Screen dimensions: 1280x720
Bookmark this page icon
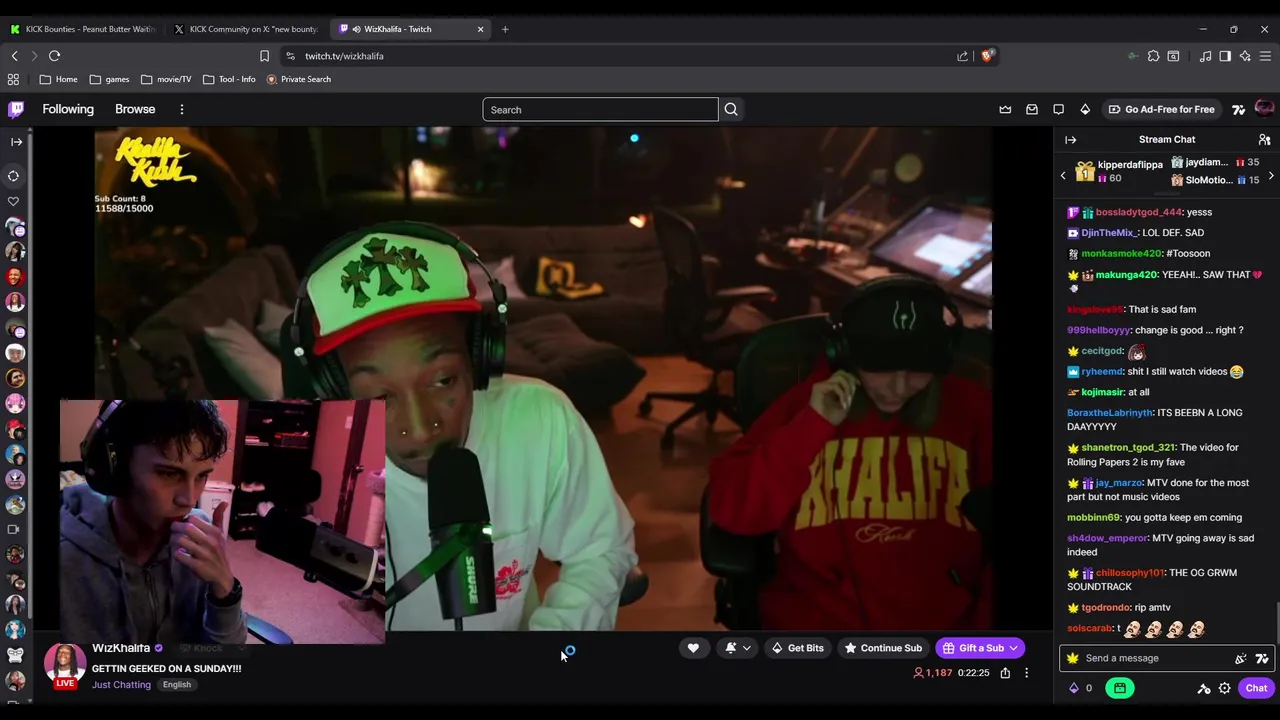264,56
